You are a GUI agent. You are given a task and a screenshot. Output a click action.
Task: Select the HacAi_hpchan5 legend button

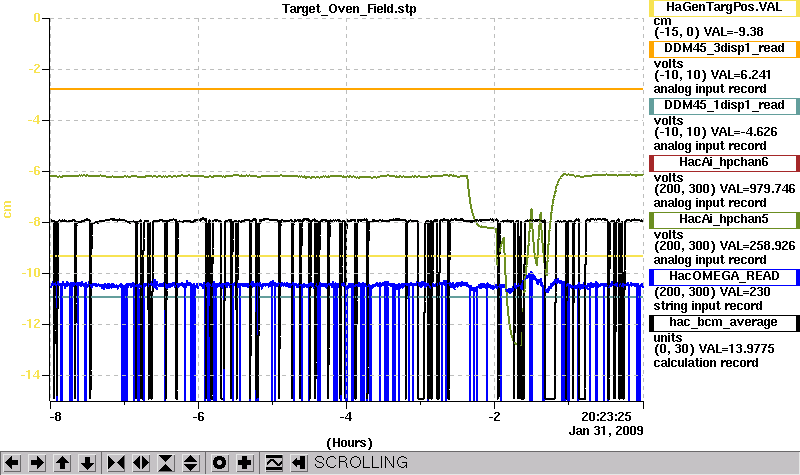click(x=724, y=219)
